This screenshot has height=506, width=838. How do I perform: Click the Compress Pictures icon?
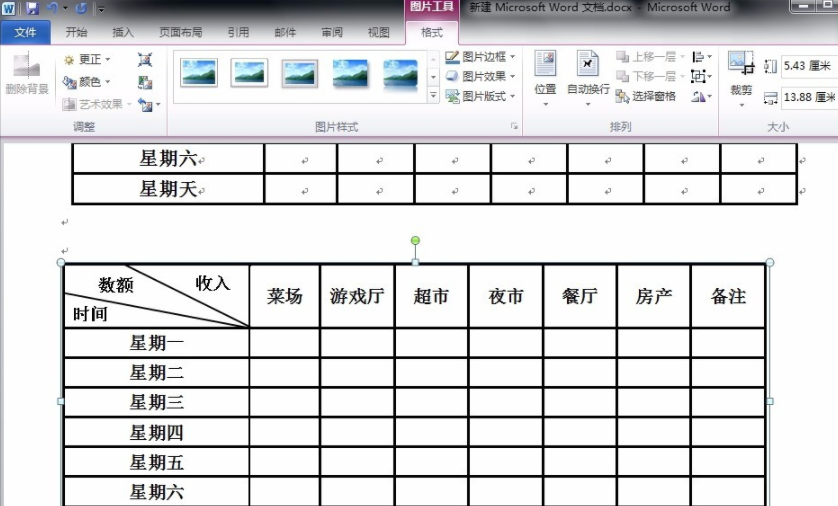point(145,59)
